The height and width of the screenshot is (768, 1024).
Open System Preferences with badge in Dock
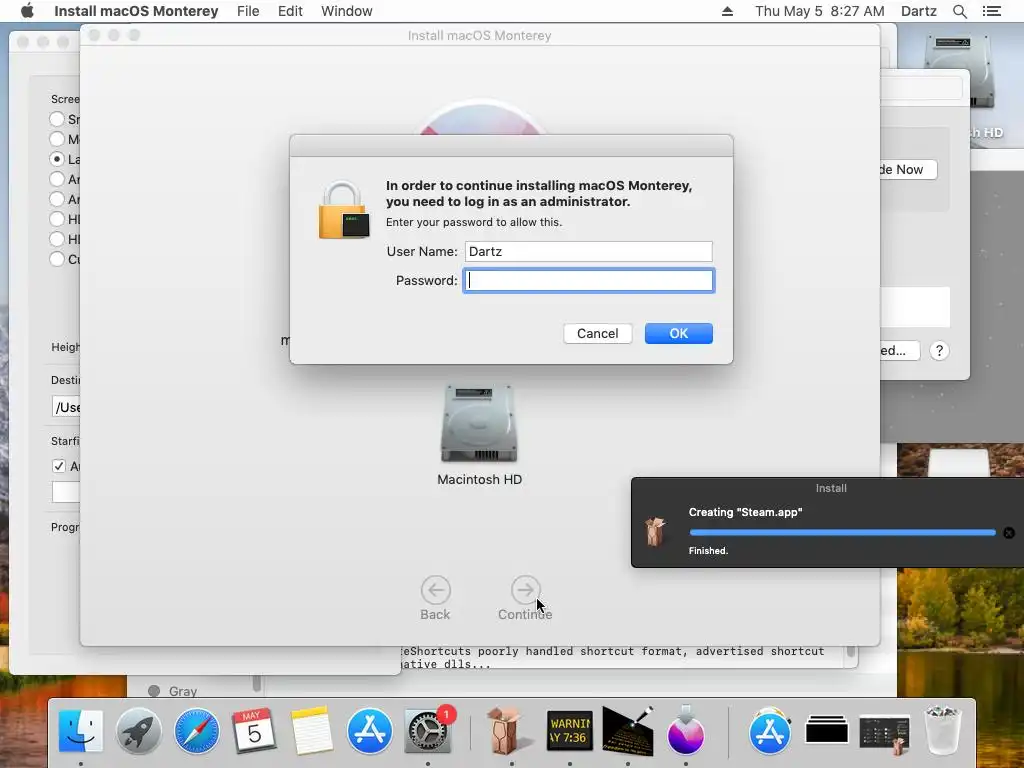click(428, 731)
